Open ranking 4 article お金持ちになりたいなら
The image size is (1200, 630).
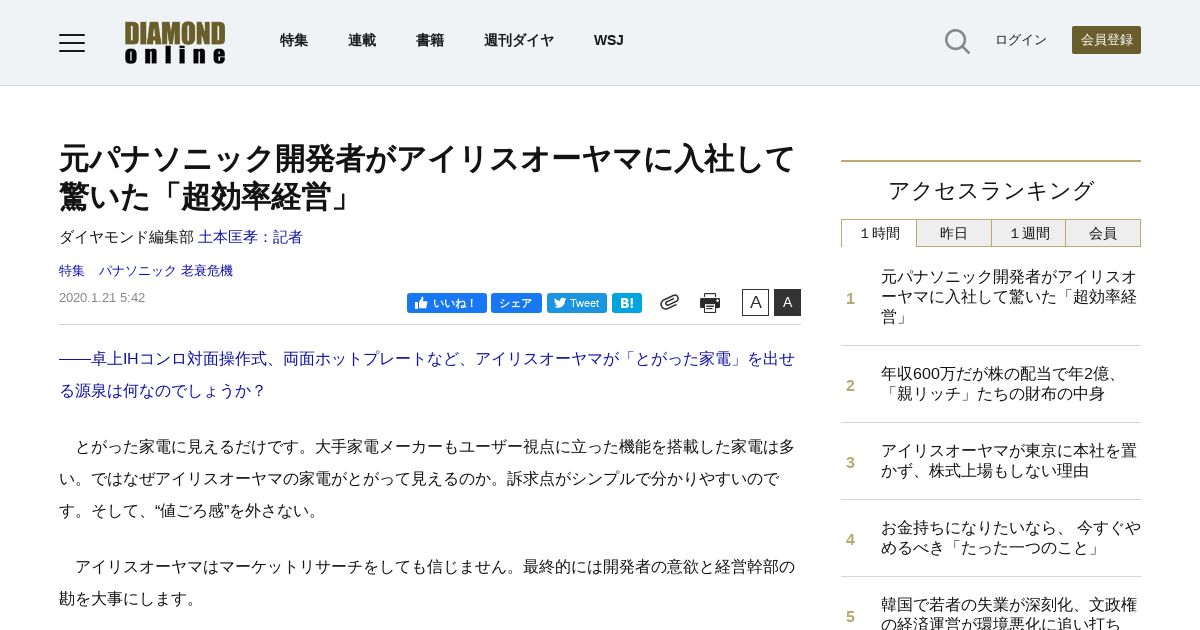(1010, 538)
